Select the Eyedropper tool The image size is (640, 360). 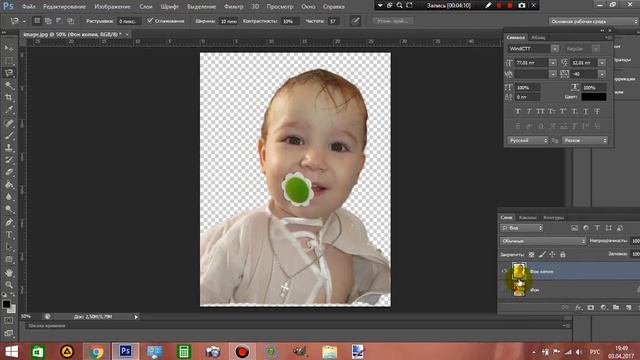[x=9, y=110]
